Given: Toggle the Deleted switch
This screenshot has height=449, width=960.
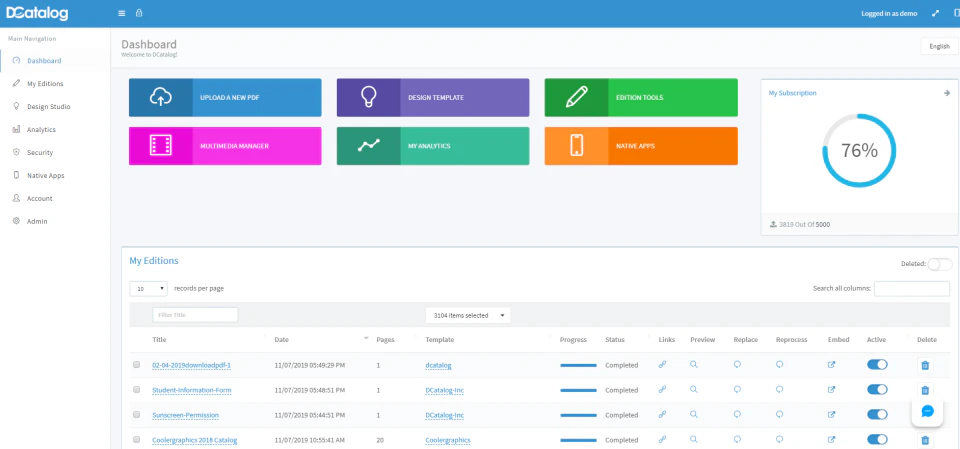Looking at the screenshot, I should (x=940, y=264).
